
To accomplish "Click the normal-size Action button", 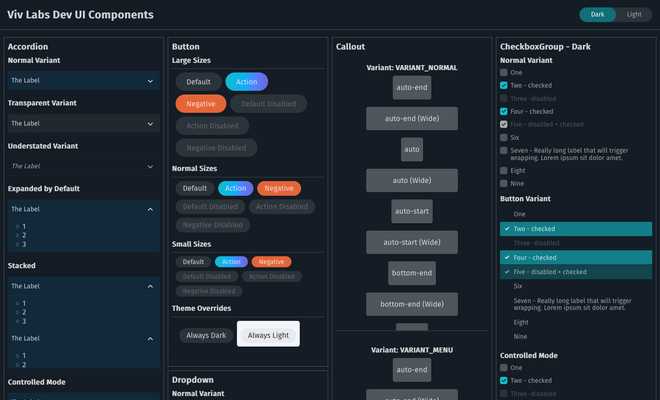I will coord(236,188).
